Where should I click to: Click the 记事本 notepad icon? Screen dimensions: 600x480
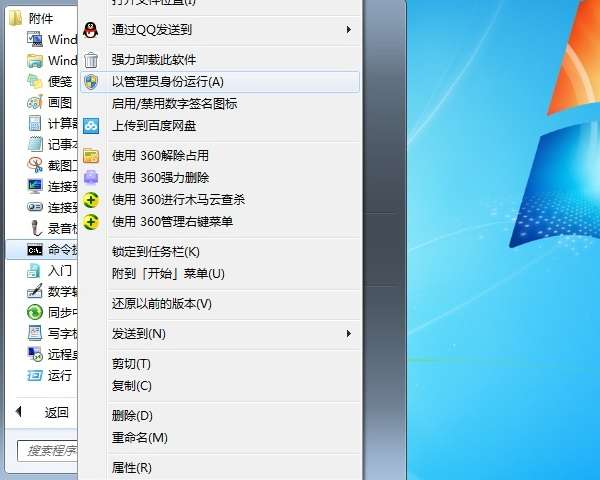tap(35, 144)
